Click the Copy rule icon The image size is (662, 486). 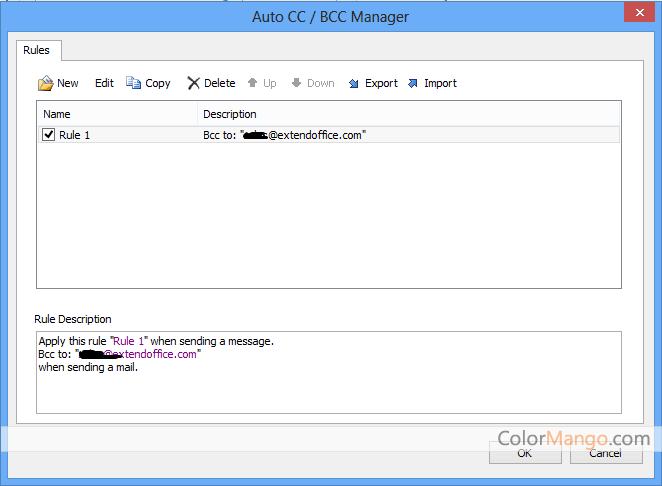(x=134, y=84)
